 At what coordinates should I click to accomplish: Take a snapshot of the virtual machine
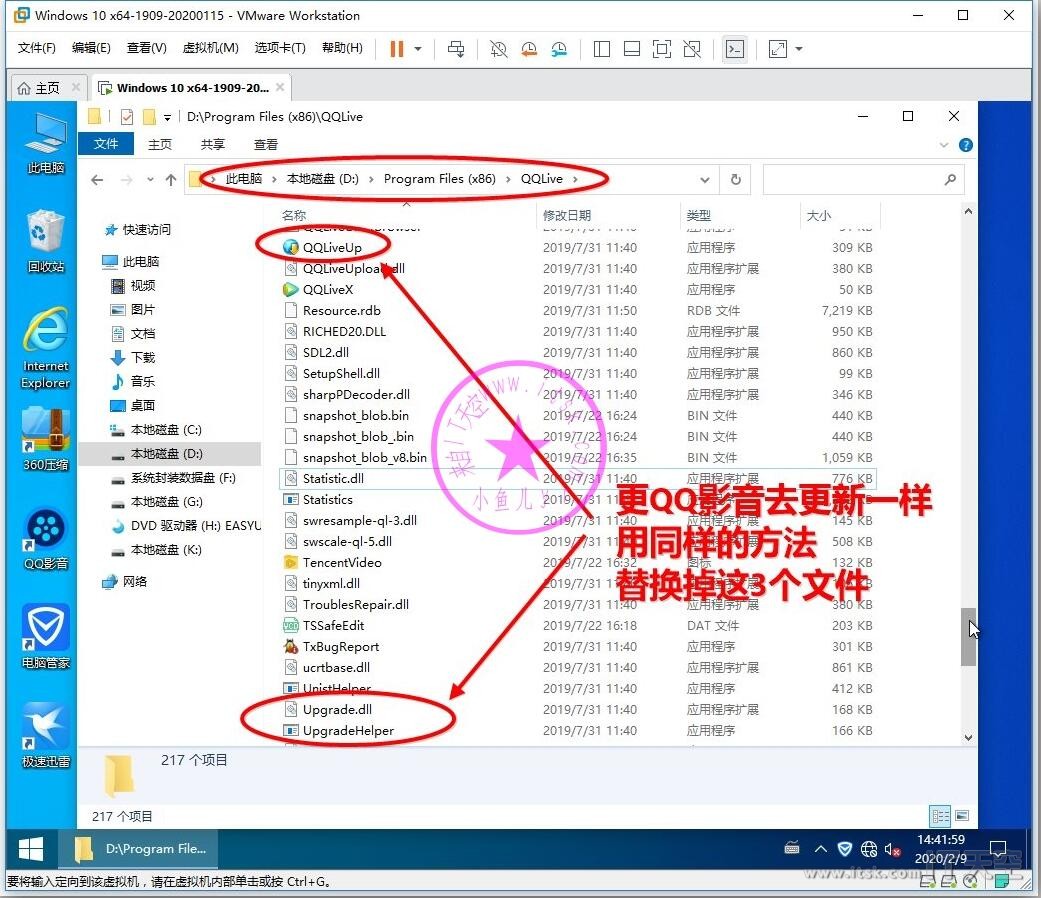498,48
